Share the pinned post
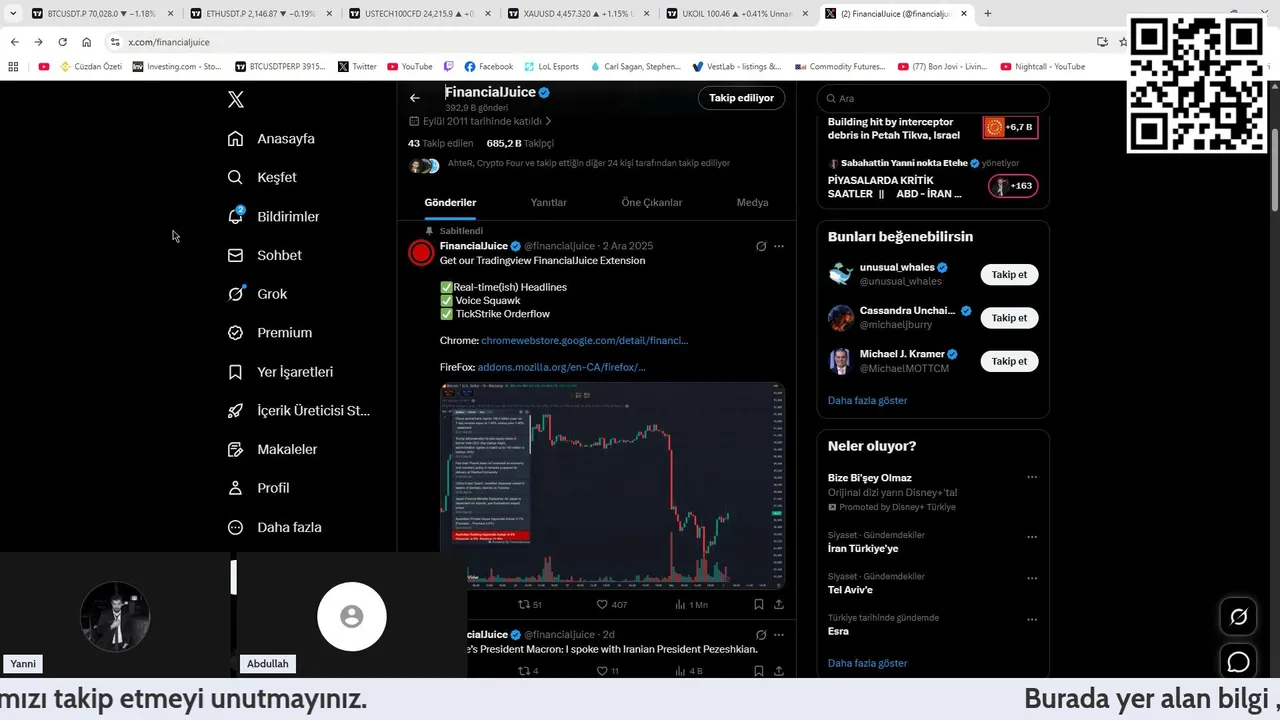The height and width of the screenshot is (720, 1280). 779,604
